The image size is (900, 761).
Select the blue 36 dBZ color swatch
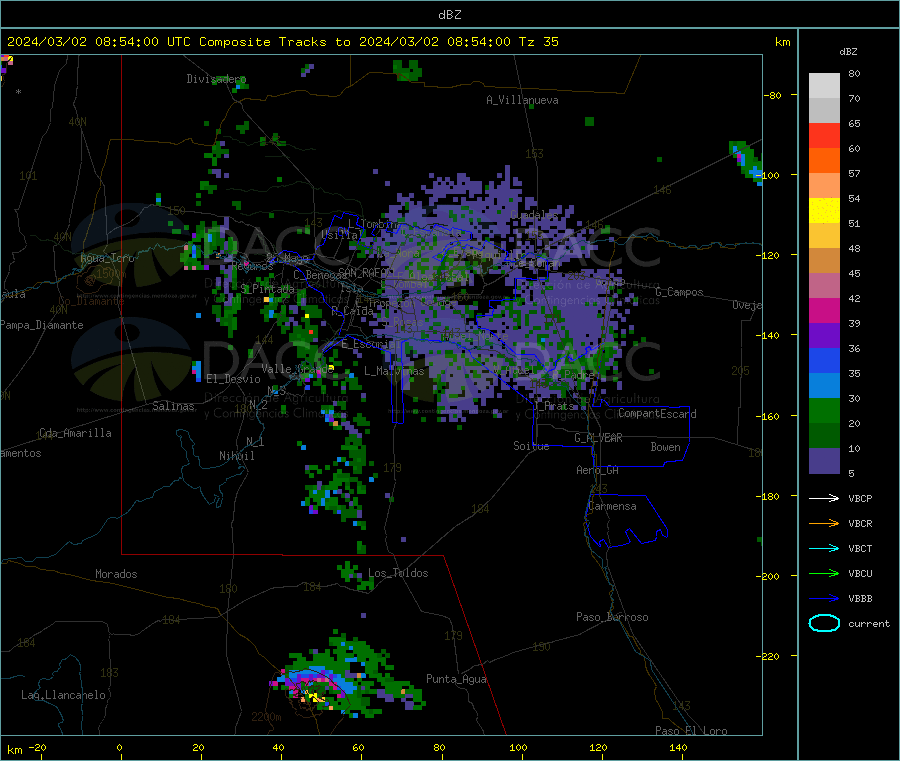point(824,360)
